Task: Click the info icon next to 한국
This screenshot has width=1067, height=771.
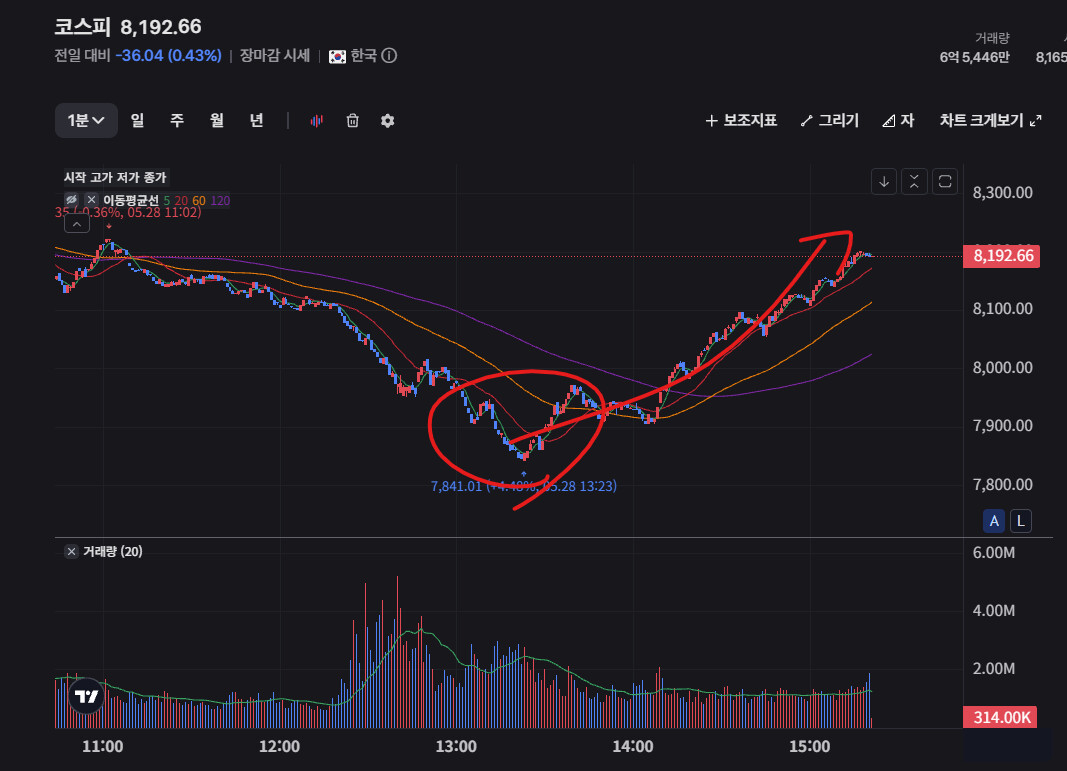Action: point(389,56)
